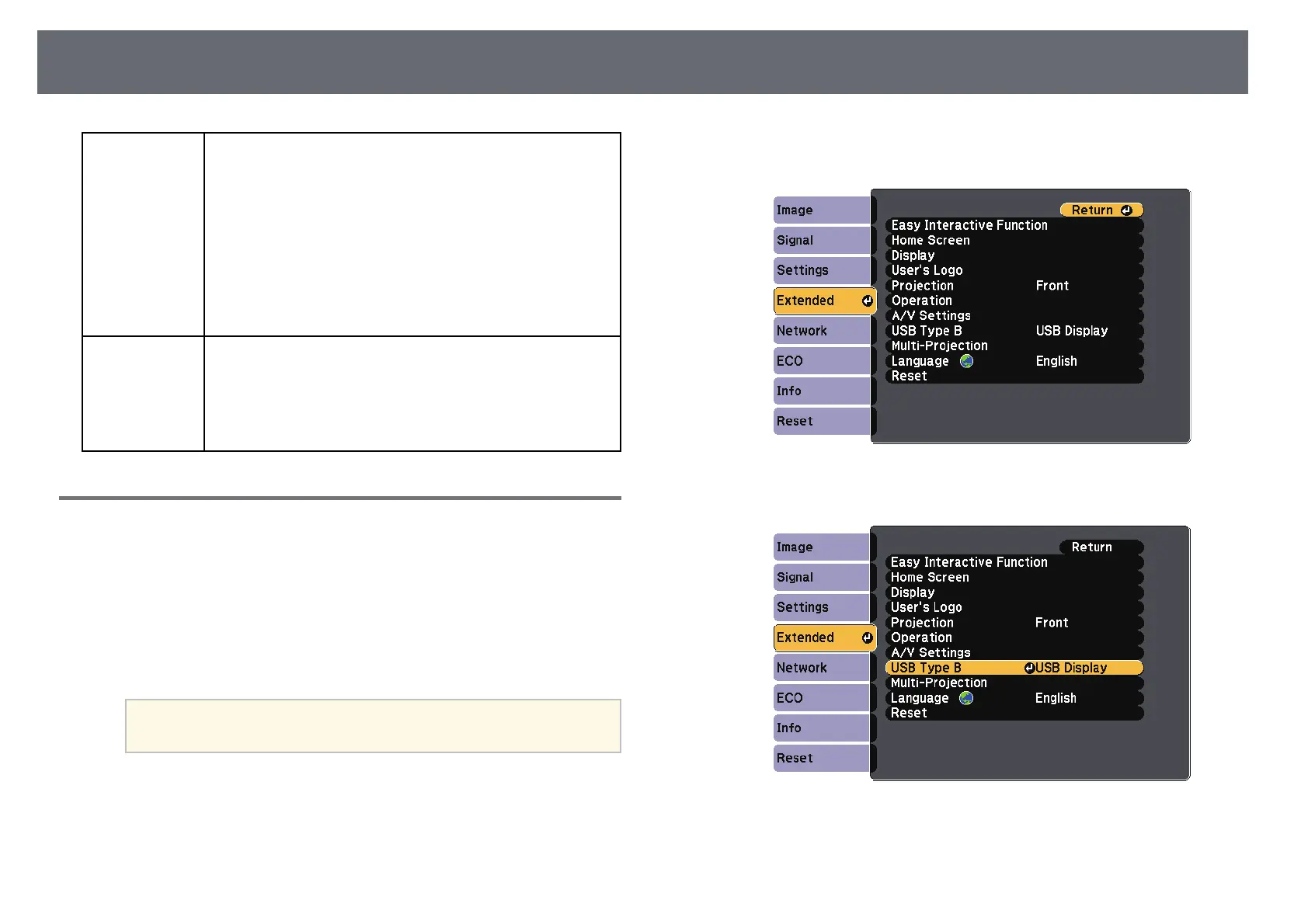Select the highlighted USB Type B row

(1014, 668)
